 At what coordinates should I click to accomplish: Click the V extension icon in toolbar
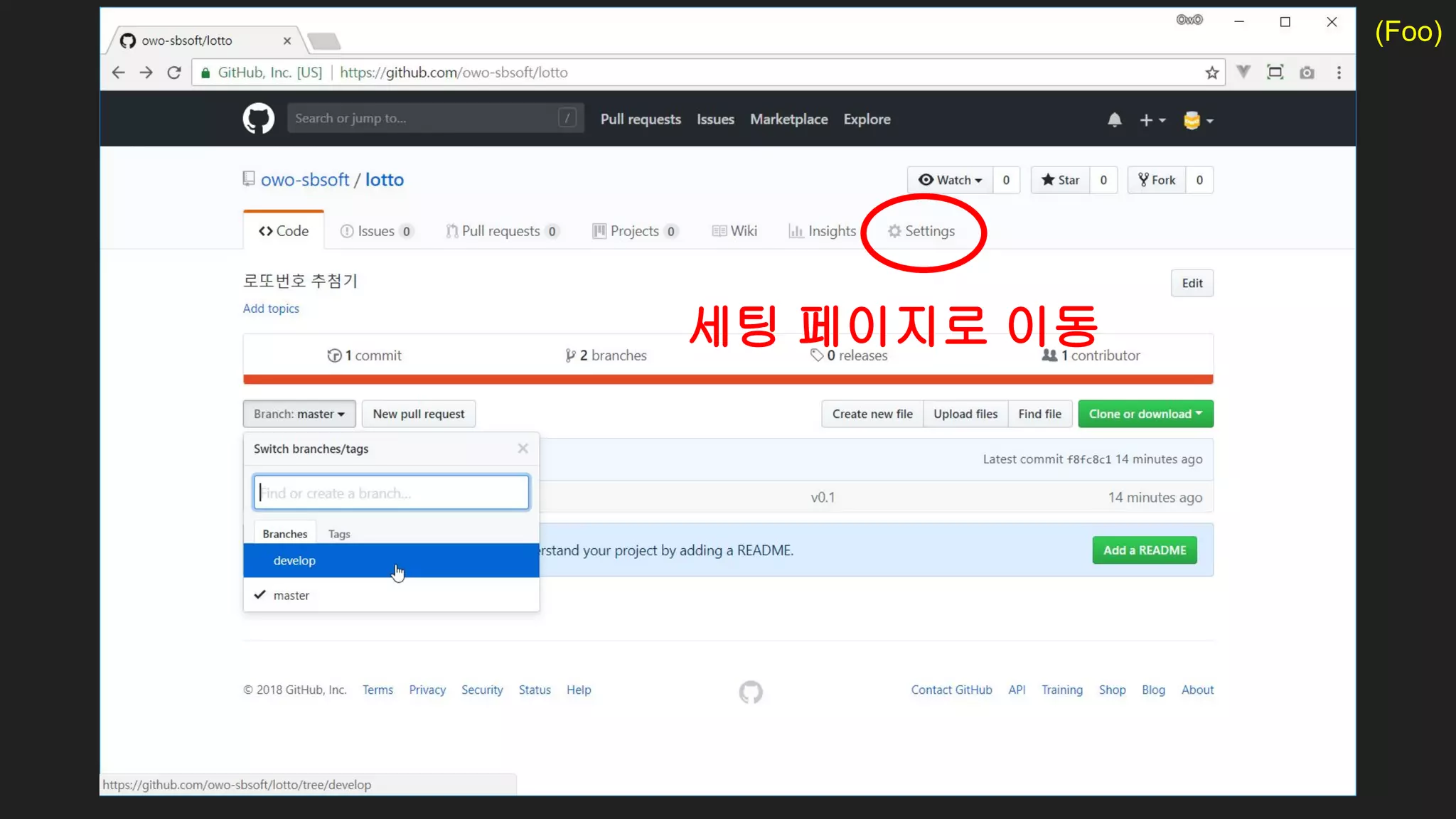[1243, 72]
